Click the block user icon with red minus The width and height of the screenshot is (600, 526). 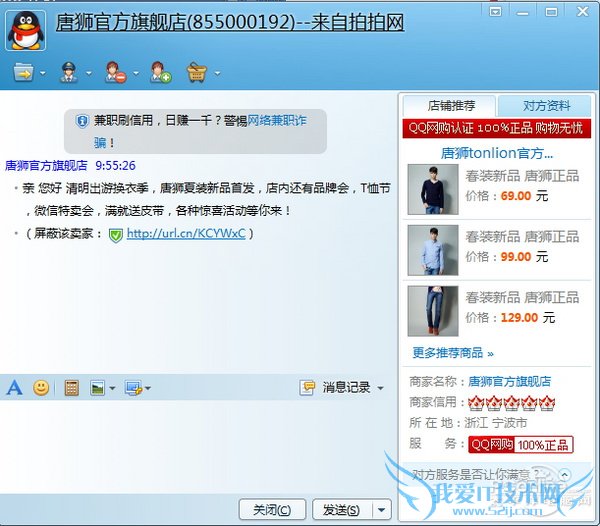116,72
